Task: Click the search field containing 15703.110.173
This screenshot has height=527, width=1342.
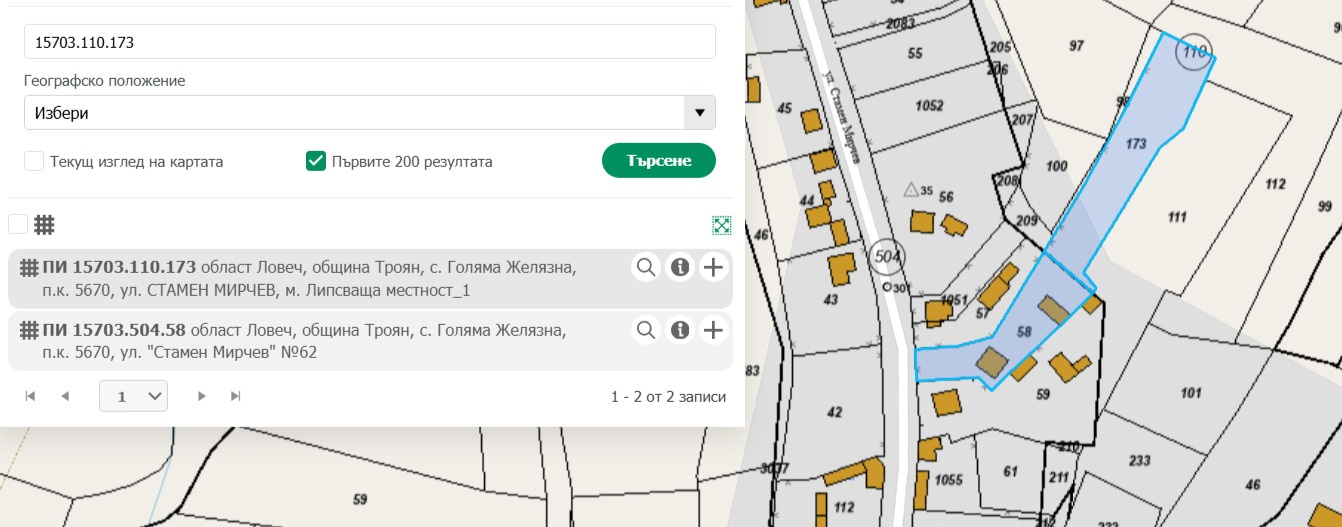Action: point(369,43)
